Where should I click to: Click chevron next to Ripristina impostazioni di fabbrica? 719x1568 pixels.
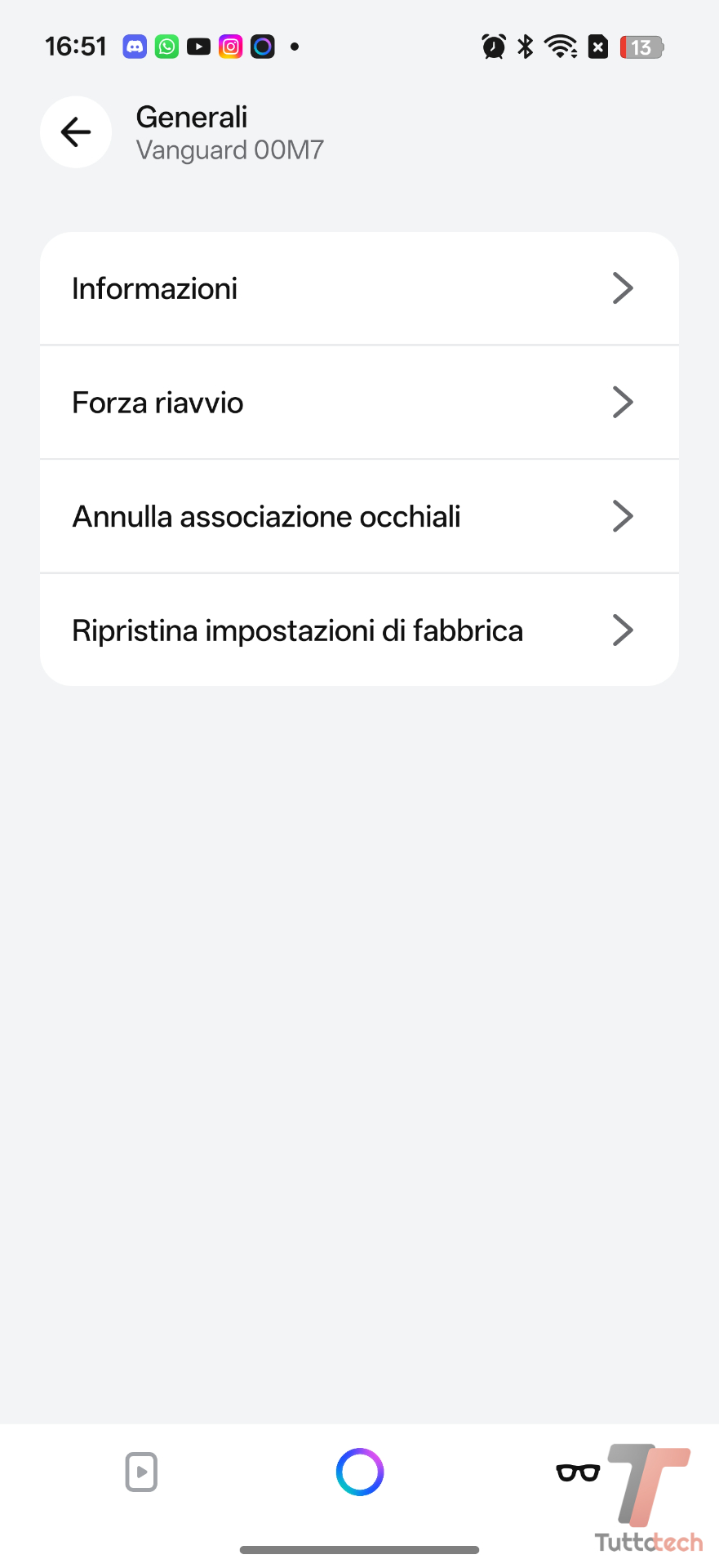pyautogui.click(x=623, y=630)
